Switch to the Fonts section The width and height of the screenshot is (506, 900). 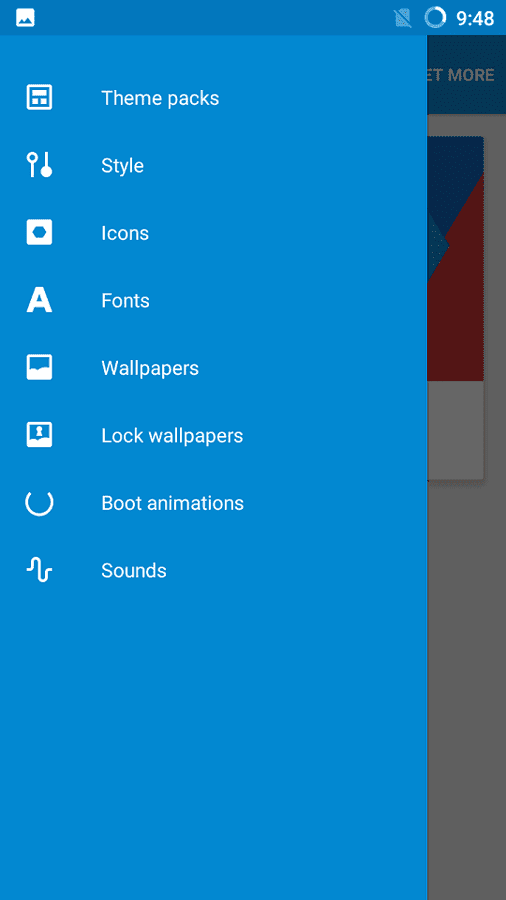tap(213, 300)
